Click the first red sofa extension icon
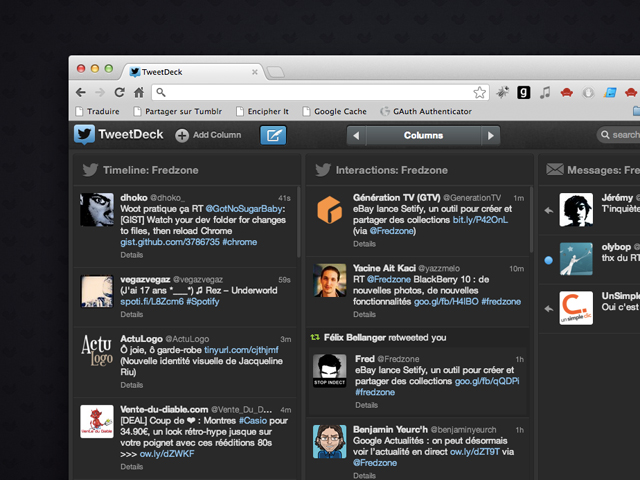Screen dimensions: 640x480 click(x=567, y=93)
